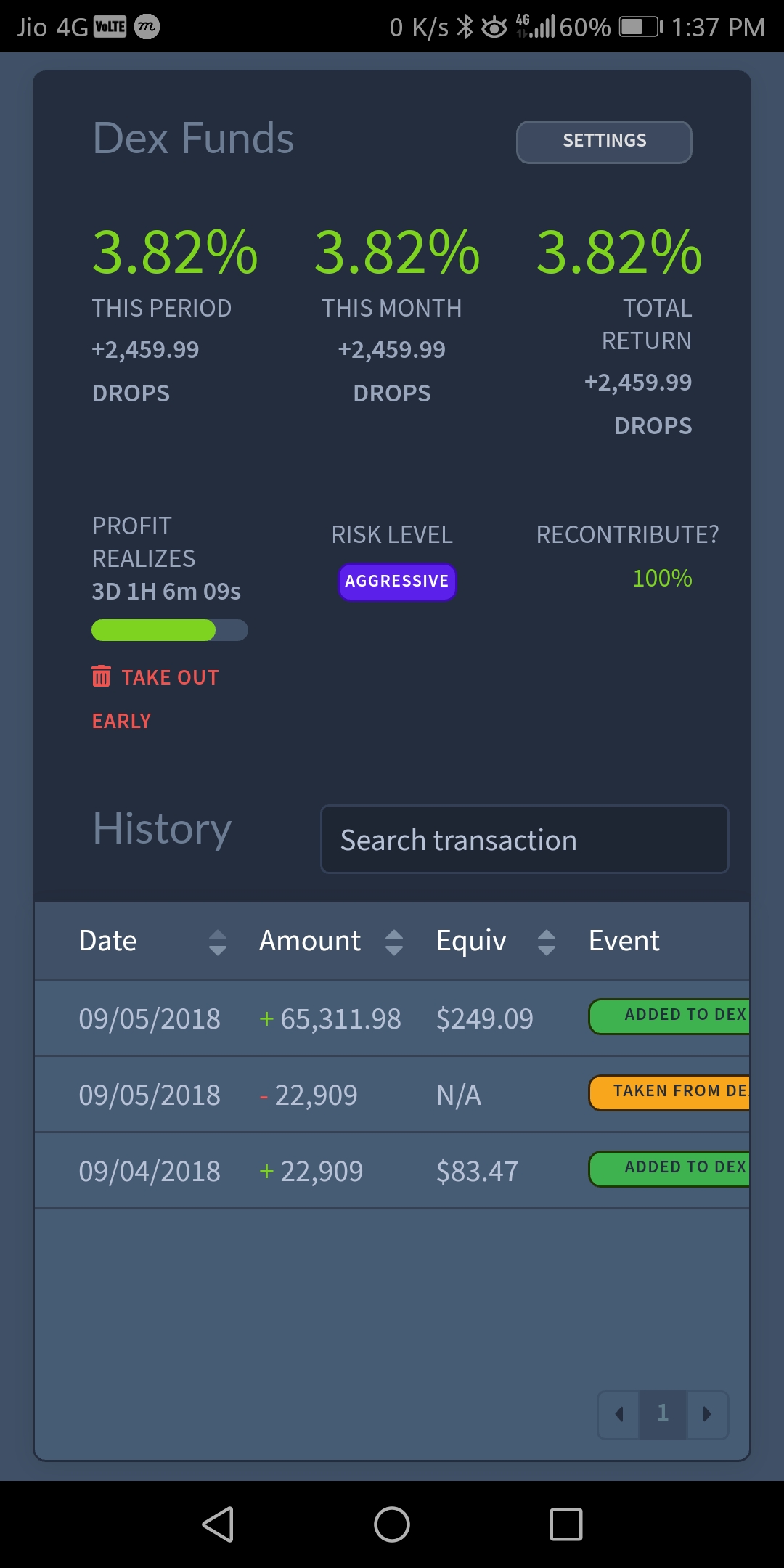Viewport: 784px width, 1568px height.
Task: Click the - 22,909 amount cell
Action: 309,1095
